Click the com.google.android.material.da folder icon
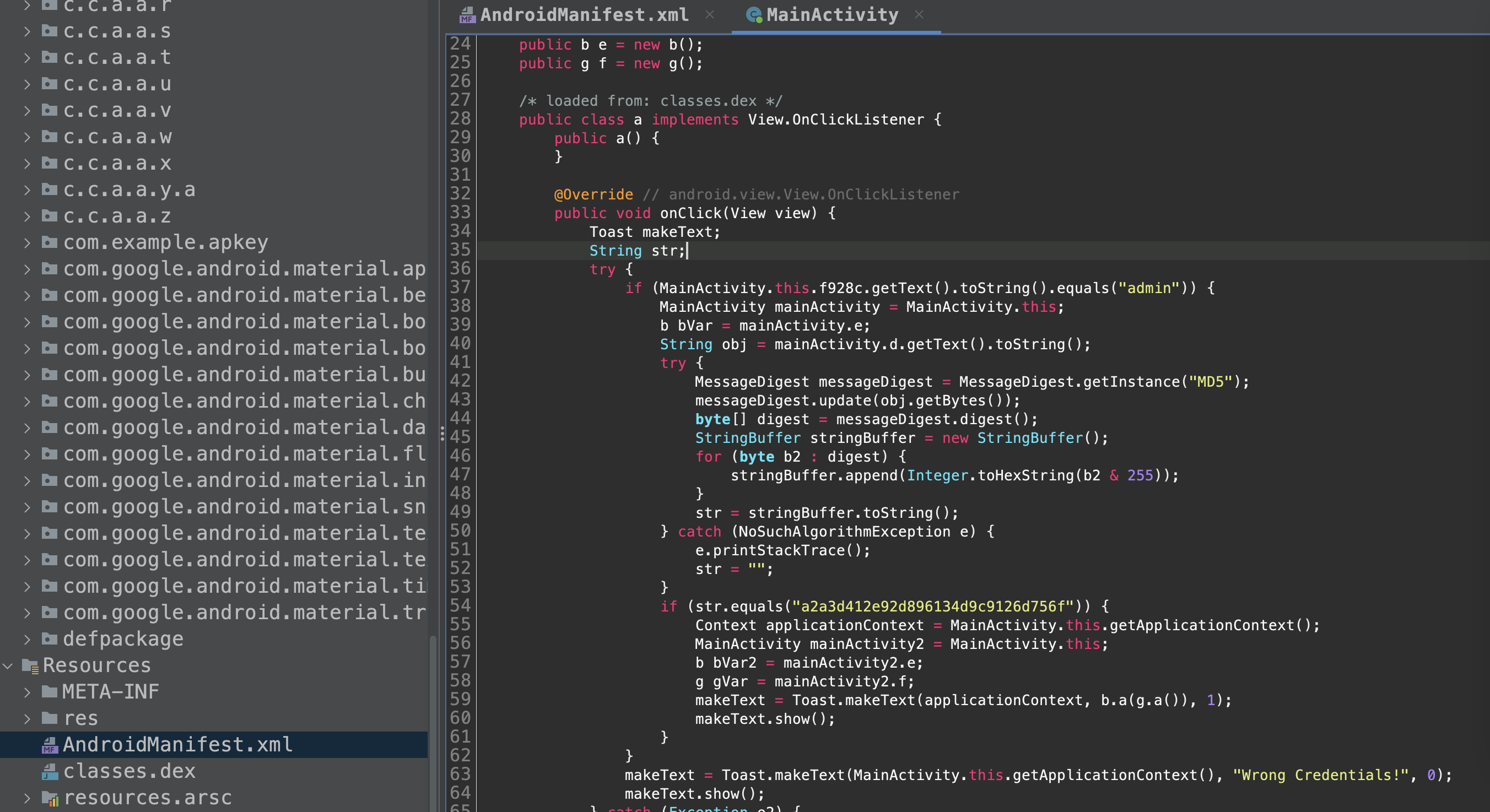 click(50, 427)
